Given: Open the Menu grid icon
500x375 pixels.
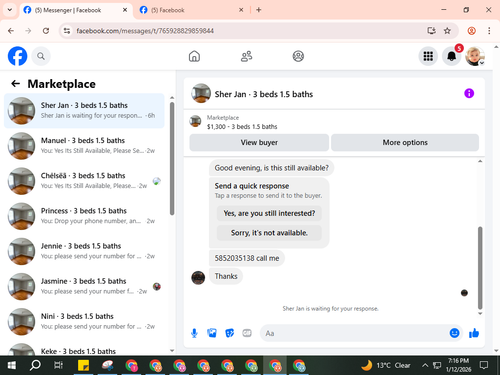Looking at the screenshot, I should click(x=428, y=56).
